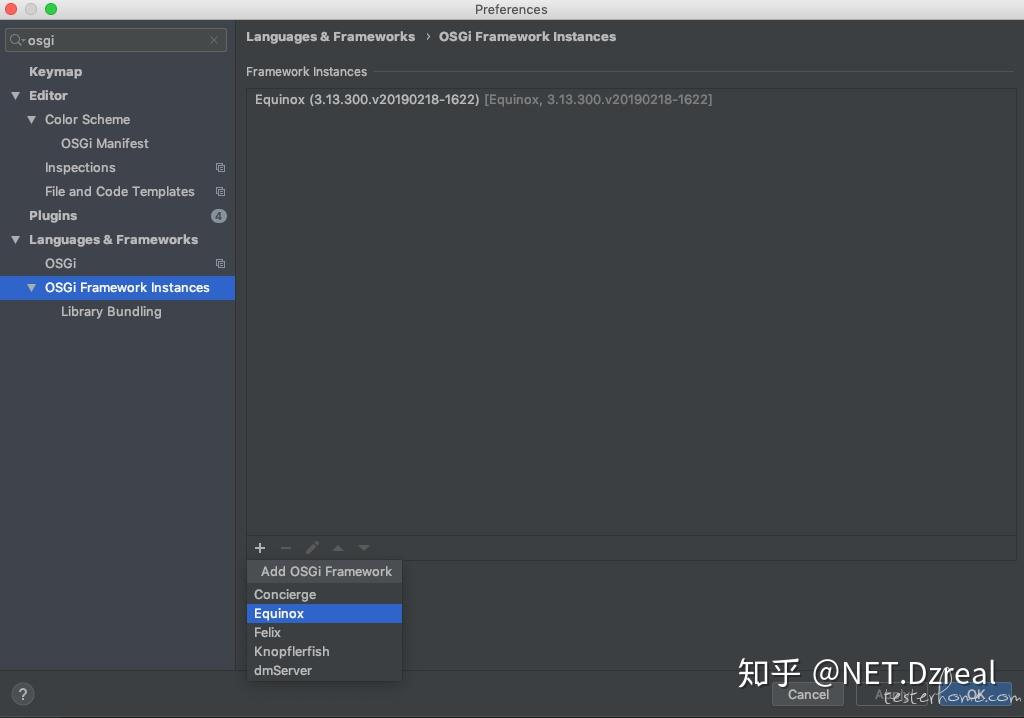This screenshot has height=718, width=1024.
Task: Move framework up with the up-arrow icon
Action: (338, 548)
